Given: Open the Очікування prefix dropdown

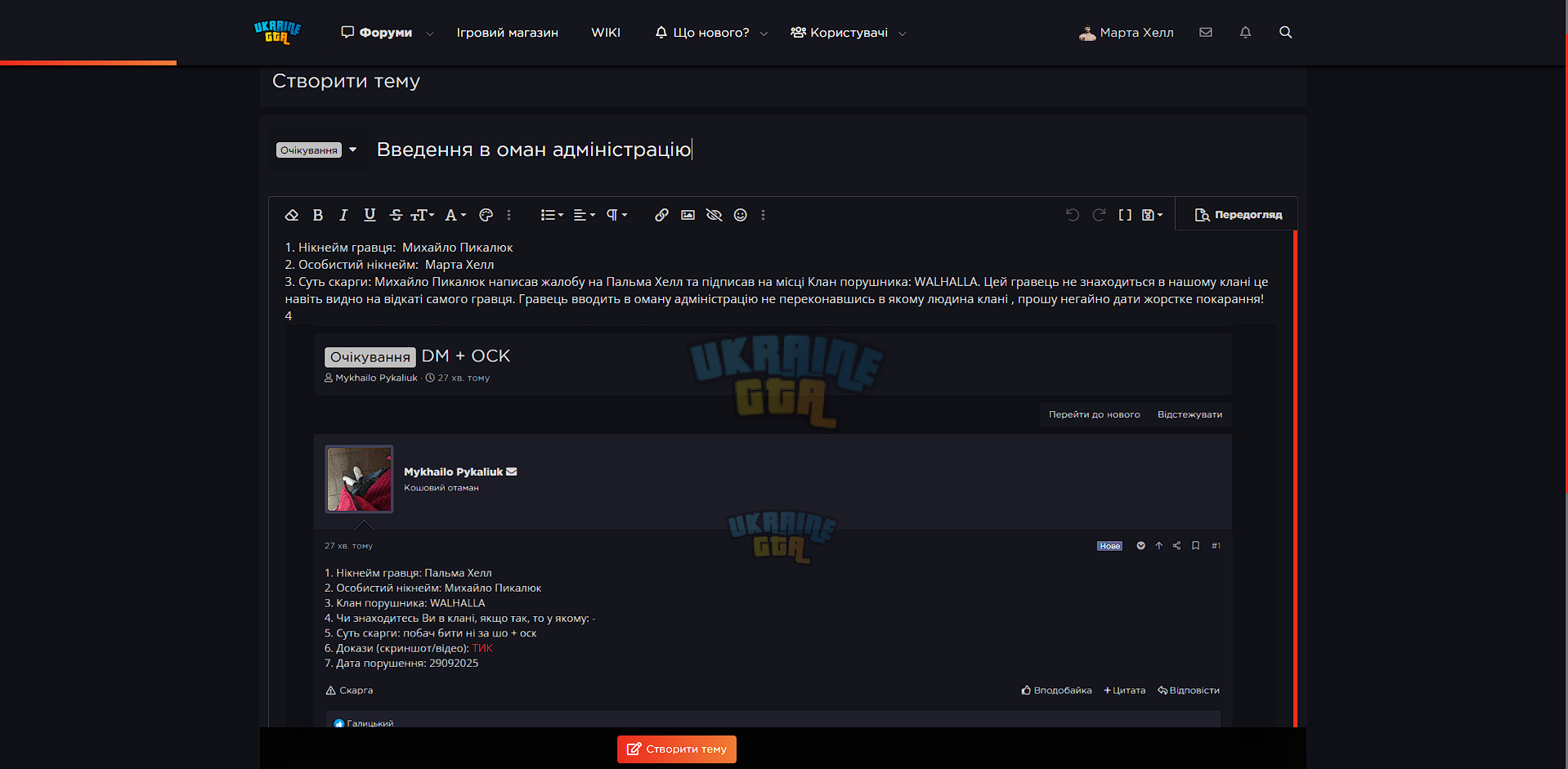Looking at the screenshot, I should point(316,150).
